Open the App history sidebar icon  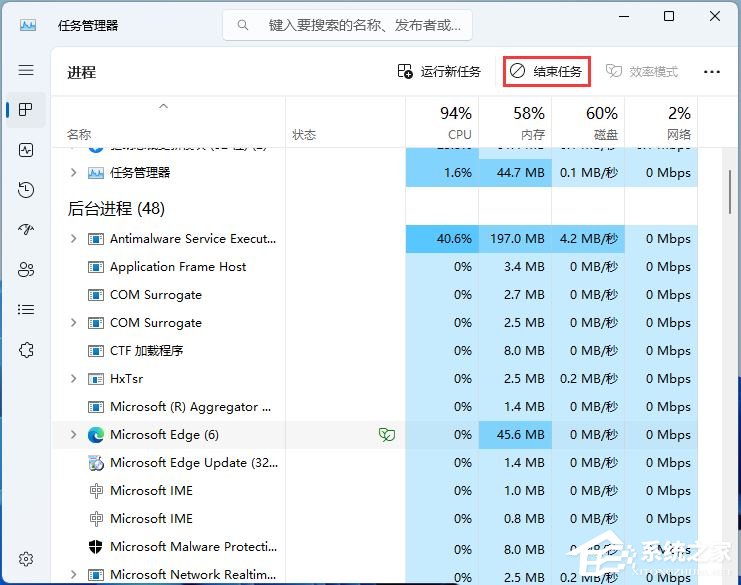(x=26, y=190)
